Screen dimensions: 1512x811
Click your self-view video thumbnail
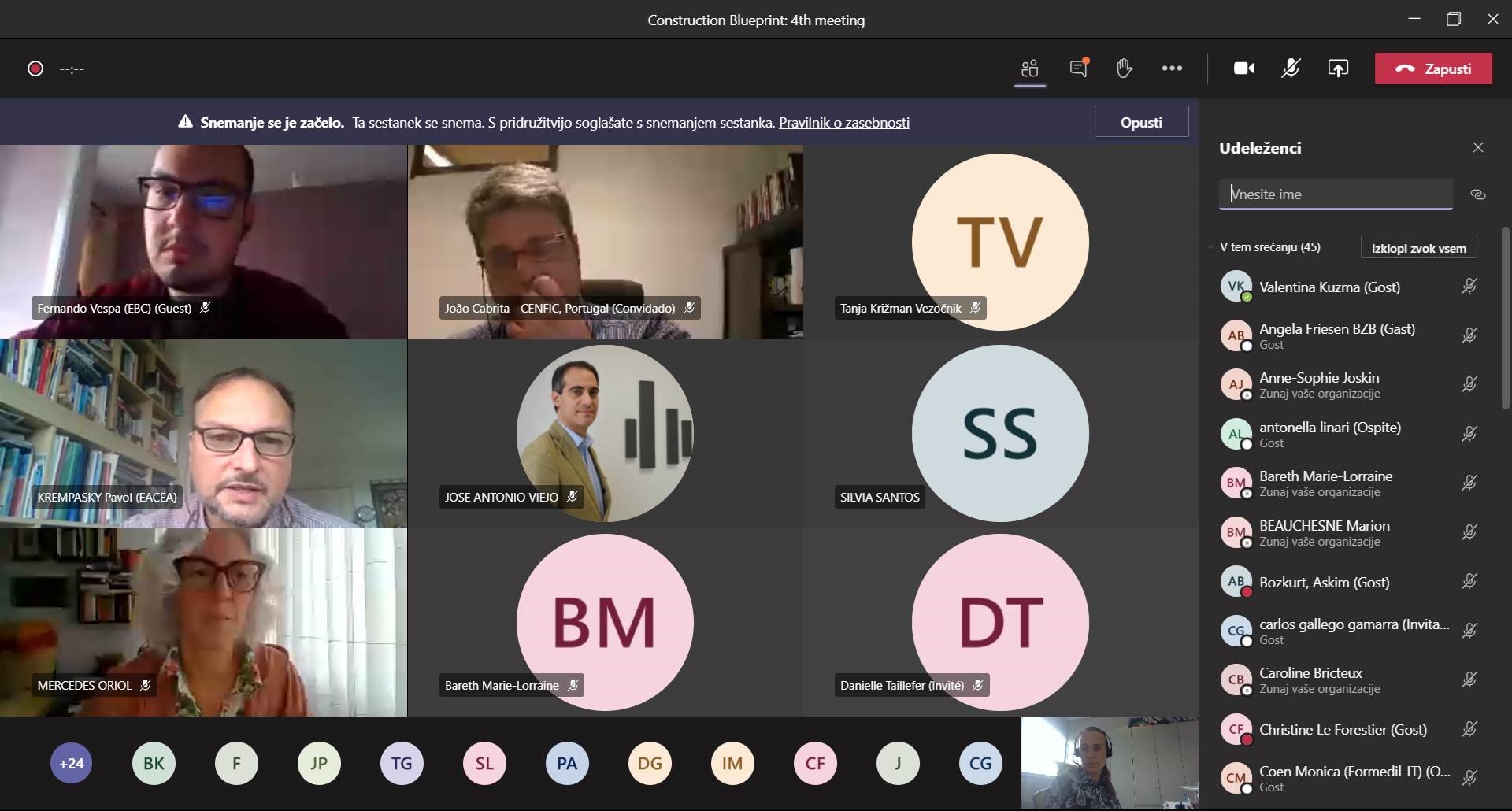tap(1110, 763)
